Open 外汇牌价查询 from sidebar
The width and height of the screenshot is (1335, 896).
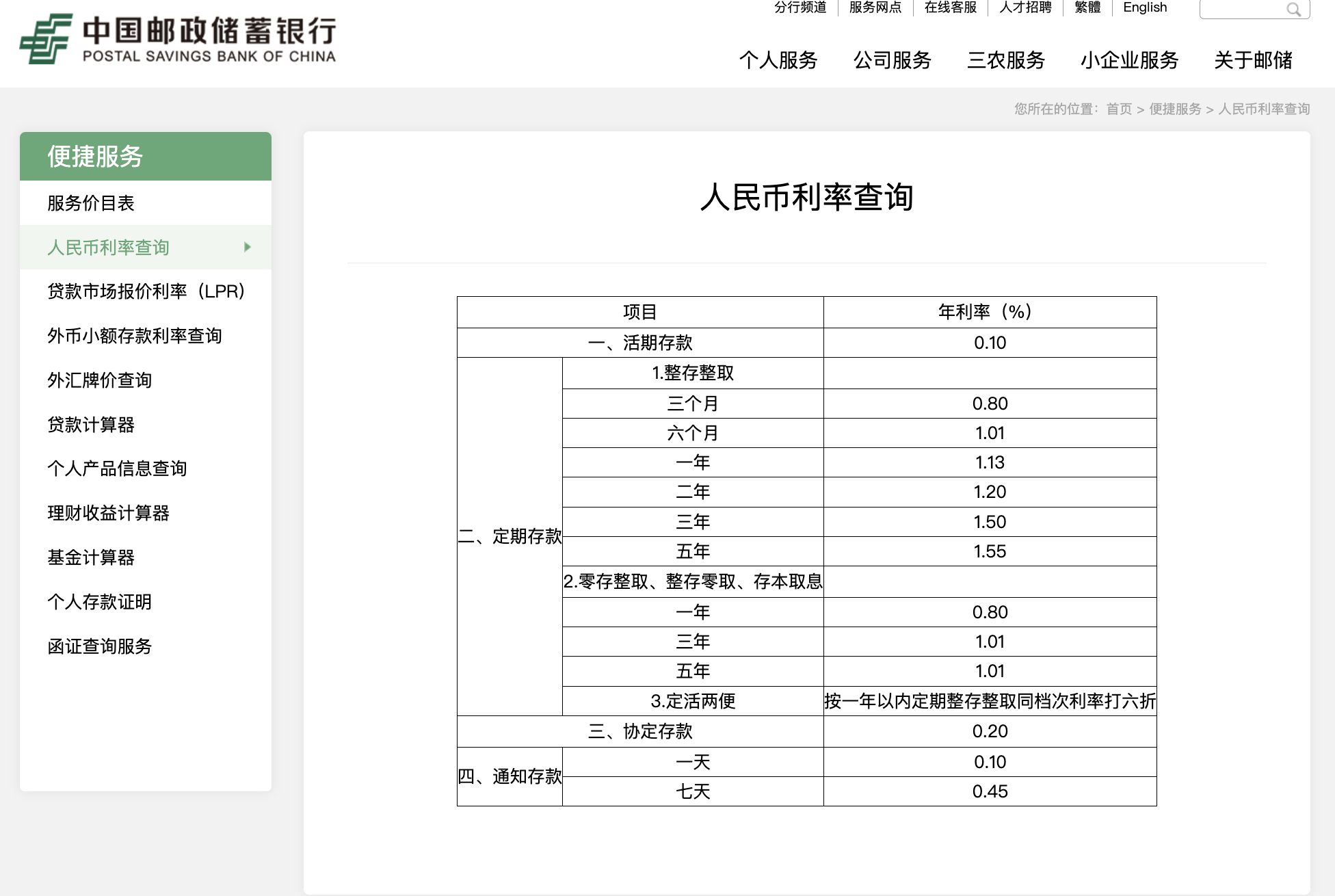pyautogui.click(x=100, y=380)
